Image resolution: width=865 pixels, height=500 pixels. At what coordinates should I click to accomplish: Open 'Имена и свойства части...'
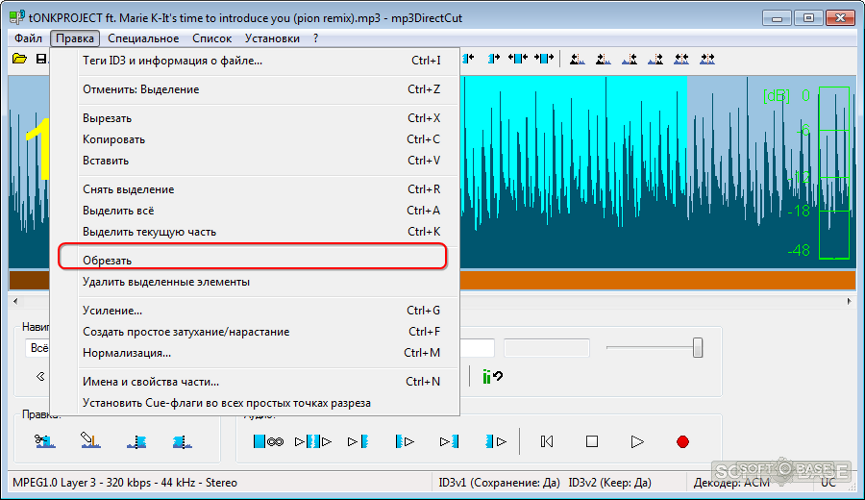pyautogui.click(x=254, y=381)
